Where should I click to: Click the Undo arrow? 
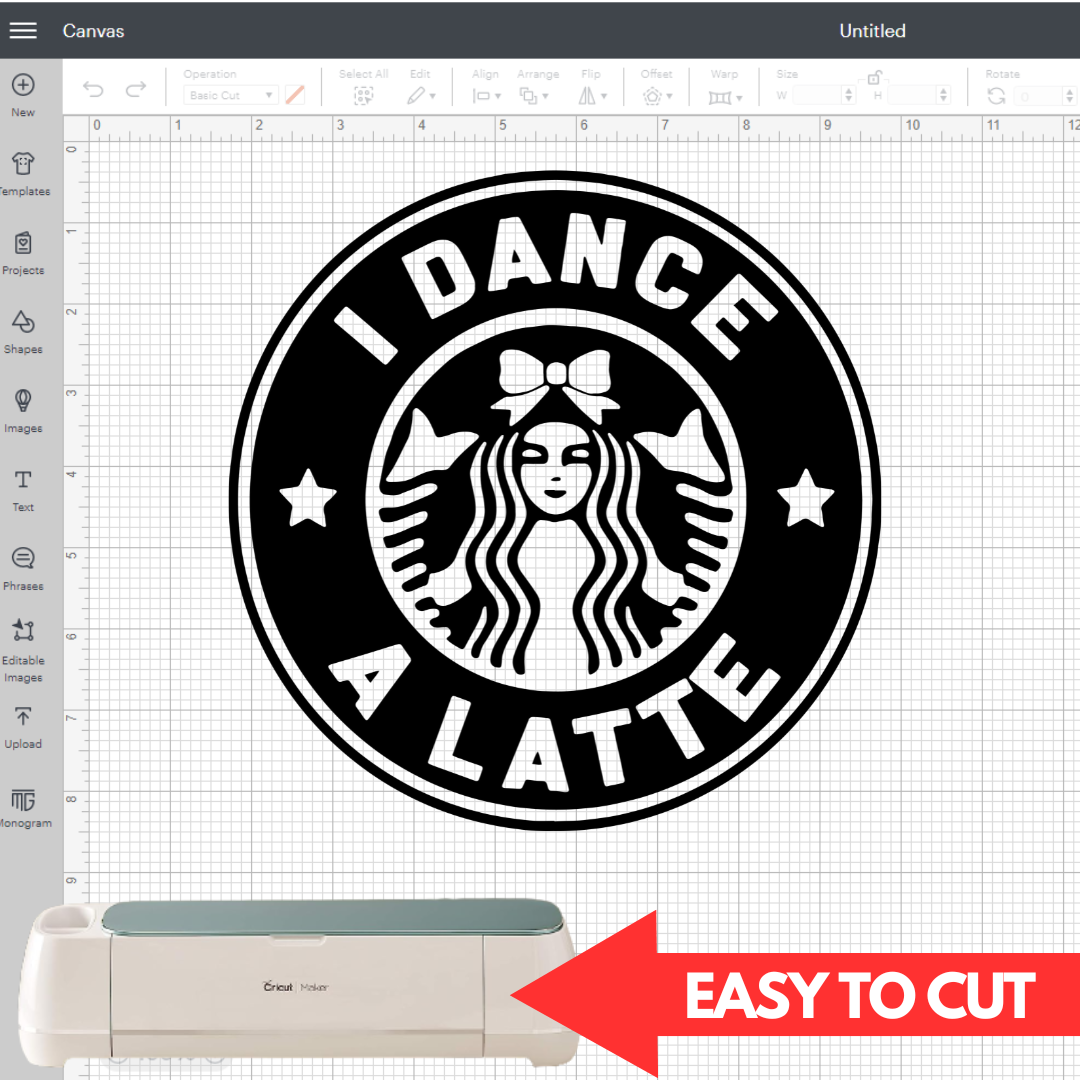pos(93,89)
